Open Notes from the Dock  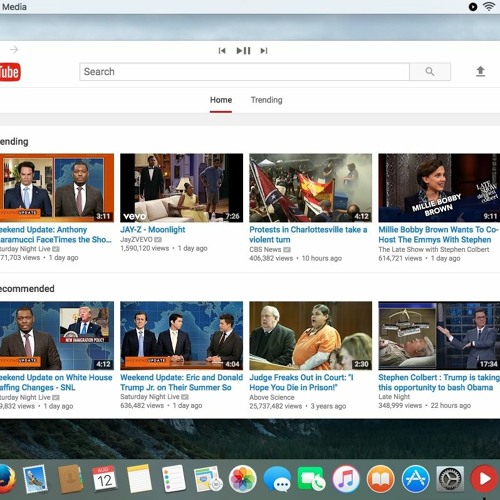point(139,479)
